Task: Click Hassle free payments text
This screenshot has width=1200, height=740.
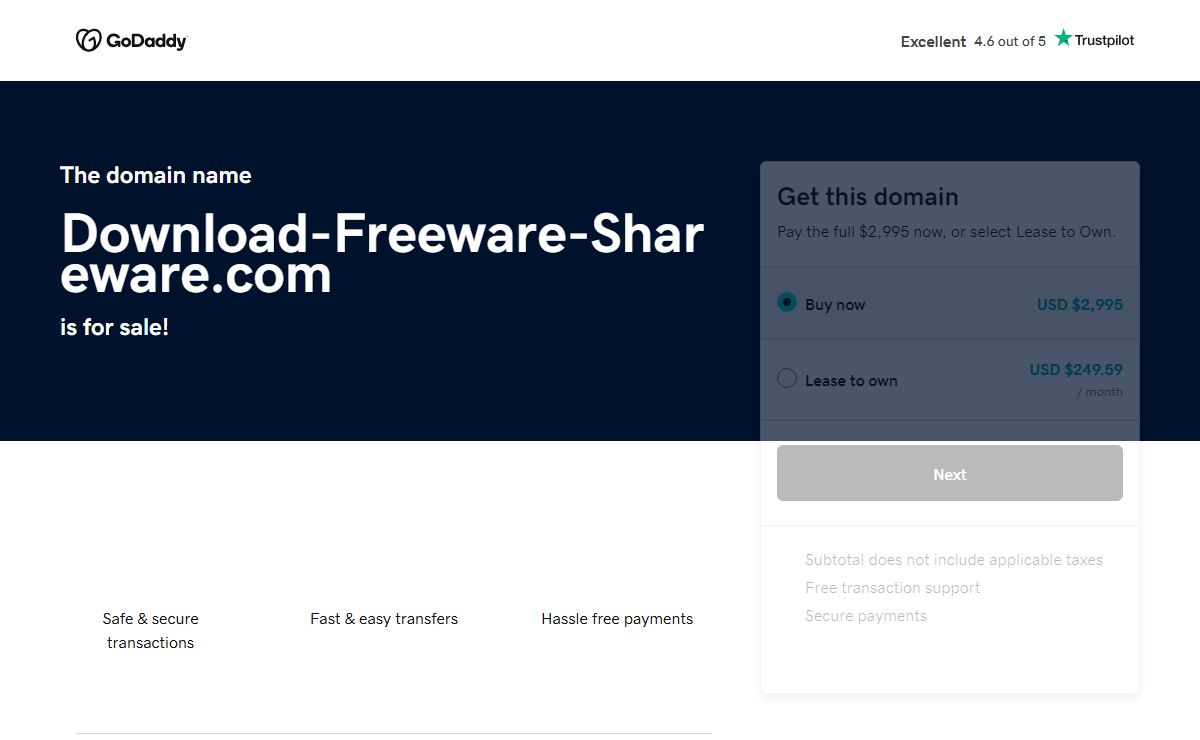Action: pyautogui.click(x=617, y=619)
